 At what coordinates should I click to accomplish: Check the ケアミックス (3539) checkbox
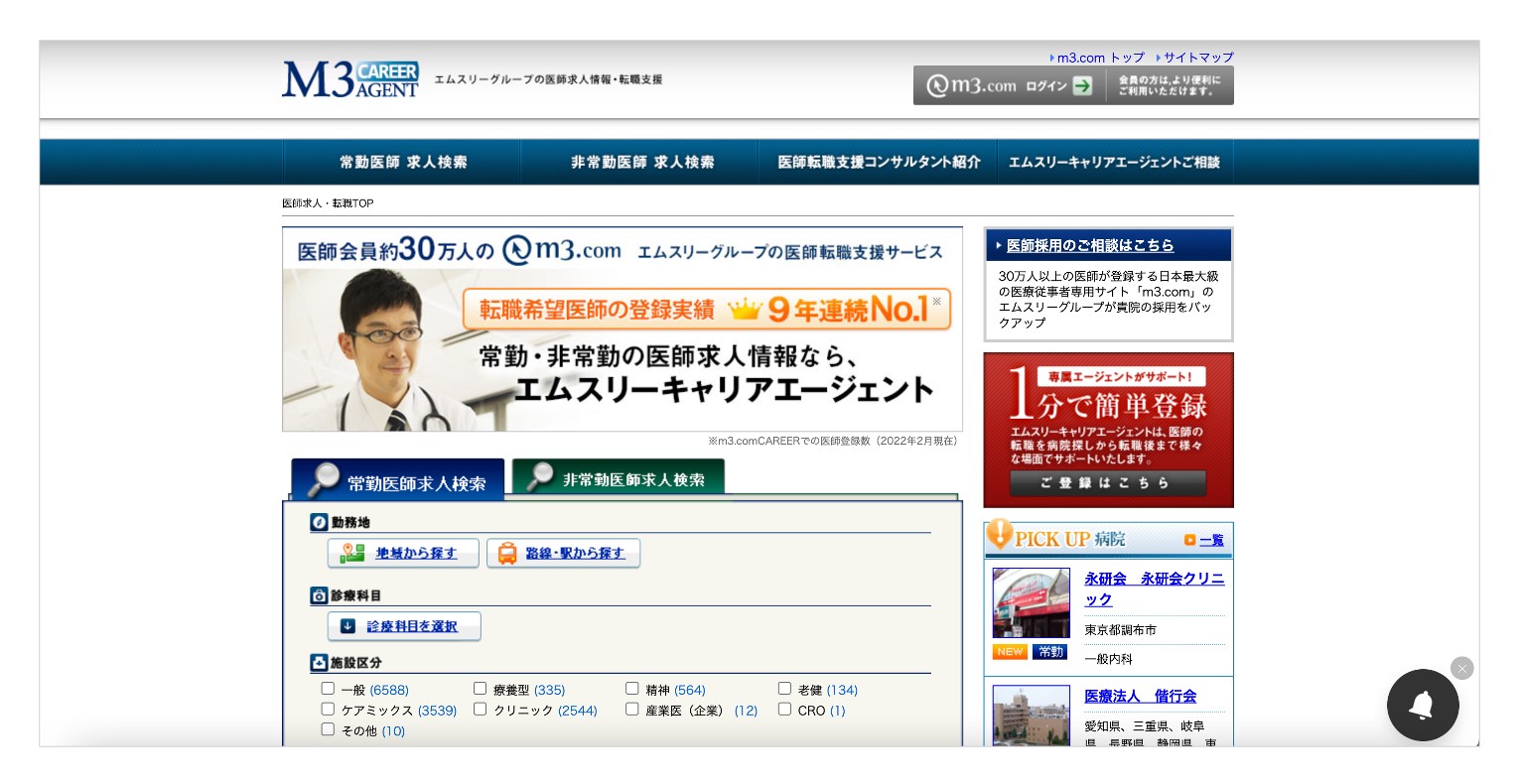click(x=328, y=709)
